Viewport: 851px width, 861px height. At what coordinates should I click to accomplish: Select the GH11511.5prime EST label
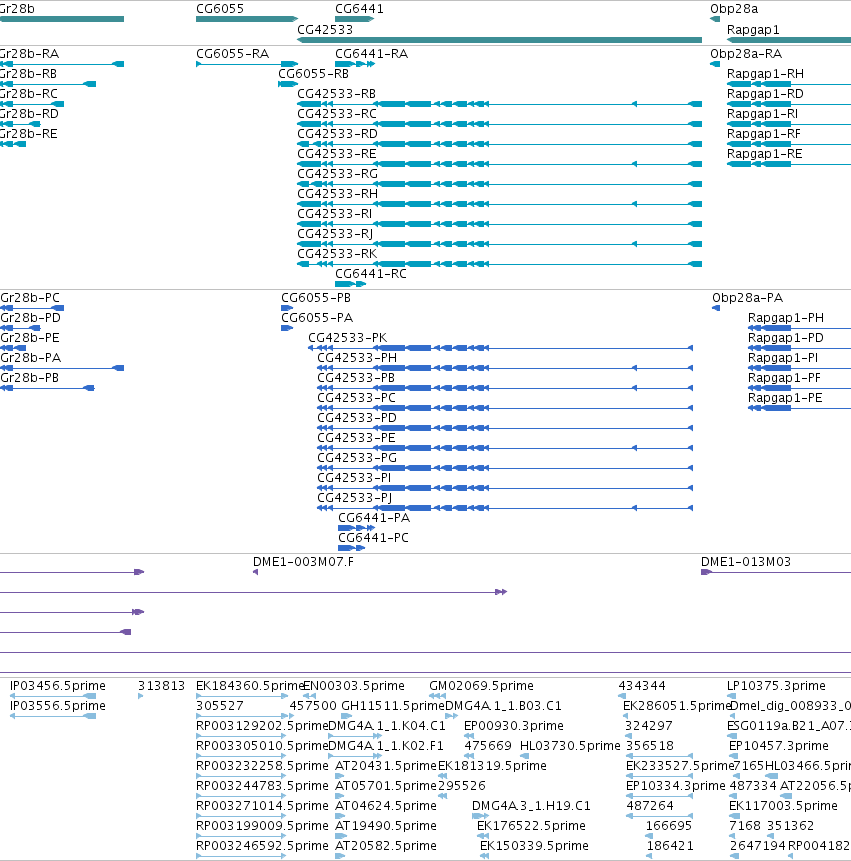pos(393,706)
